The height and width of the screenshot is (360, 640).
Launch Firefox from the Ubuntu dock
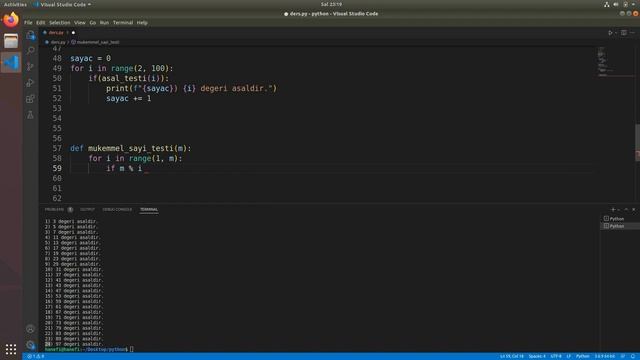coord(11,20)
